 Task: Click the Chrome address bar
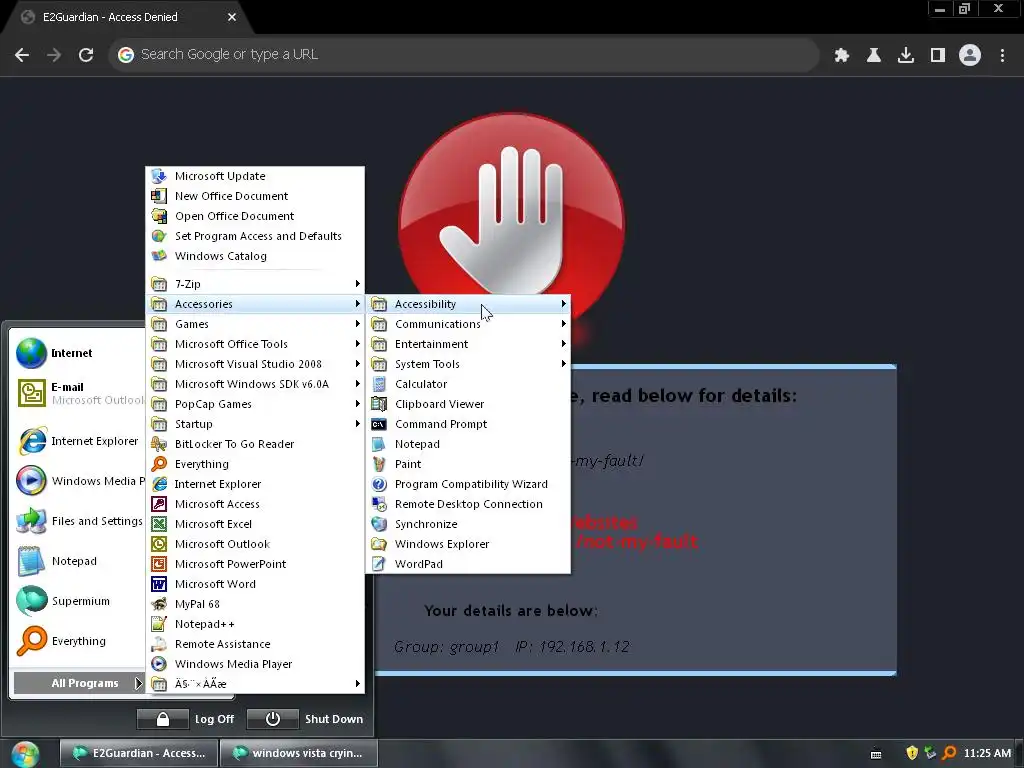pyautogui.click(x=464, y=55)
